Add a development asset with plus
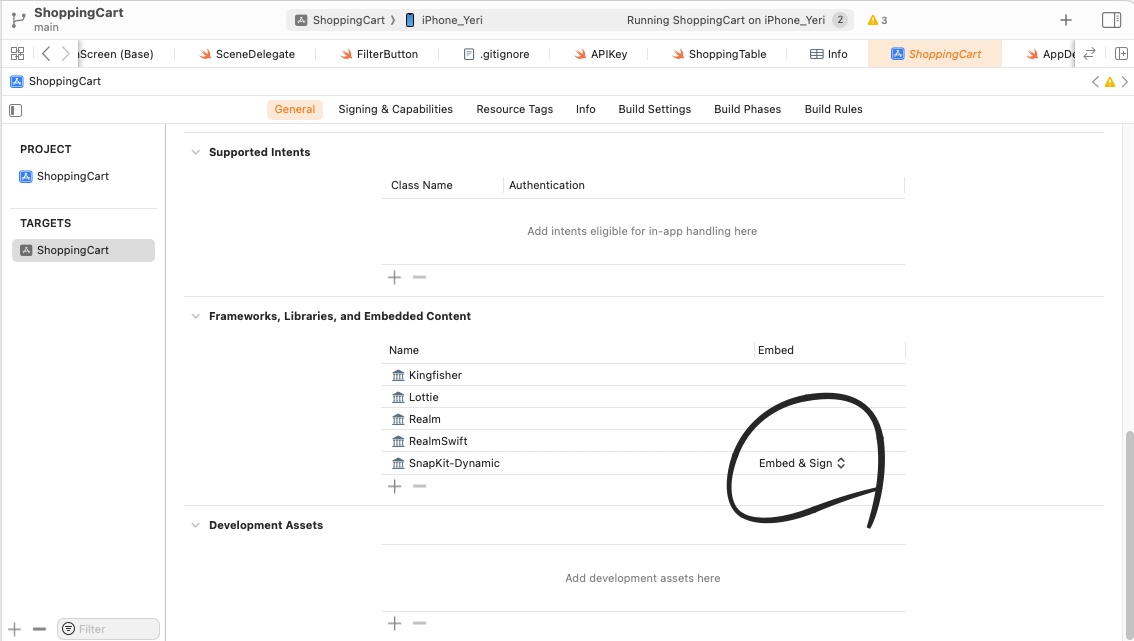The image size is (1134, 641). [394, 623]
